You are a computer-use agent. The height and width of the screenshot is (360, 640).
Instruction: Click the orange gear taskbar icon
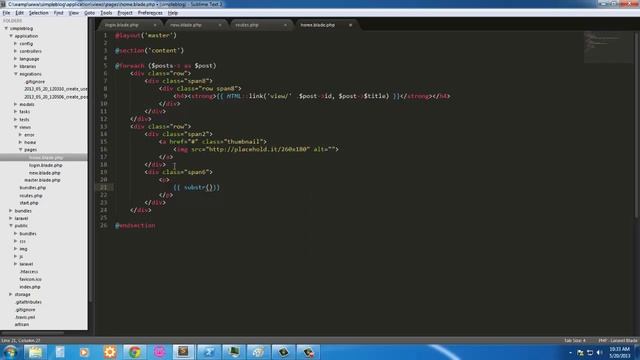(x=109, y=352)
